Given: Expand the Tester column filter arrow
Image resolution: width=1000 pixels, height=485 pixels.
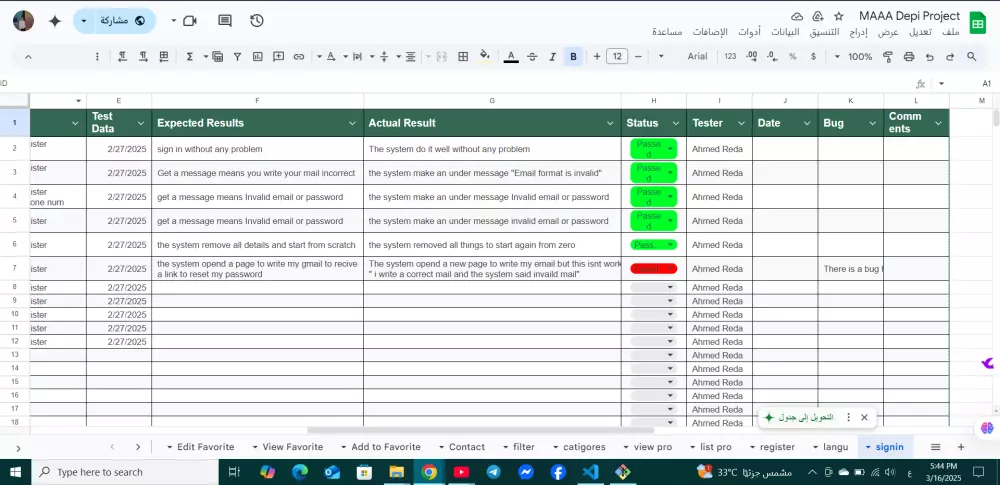Looking at the screenshot, I should click(x=741, y=123).
